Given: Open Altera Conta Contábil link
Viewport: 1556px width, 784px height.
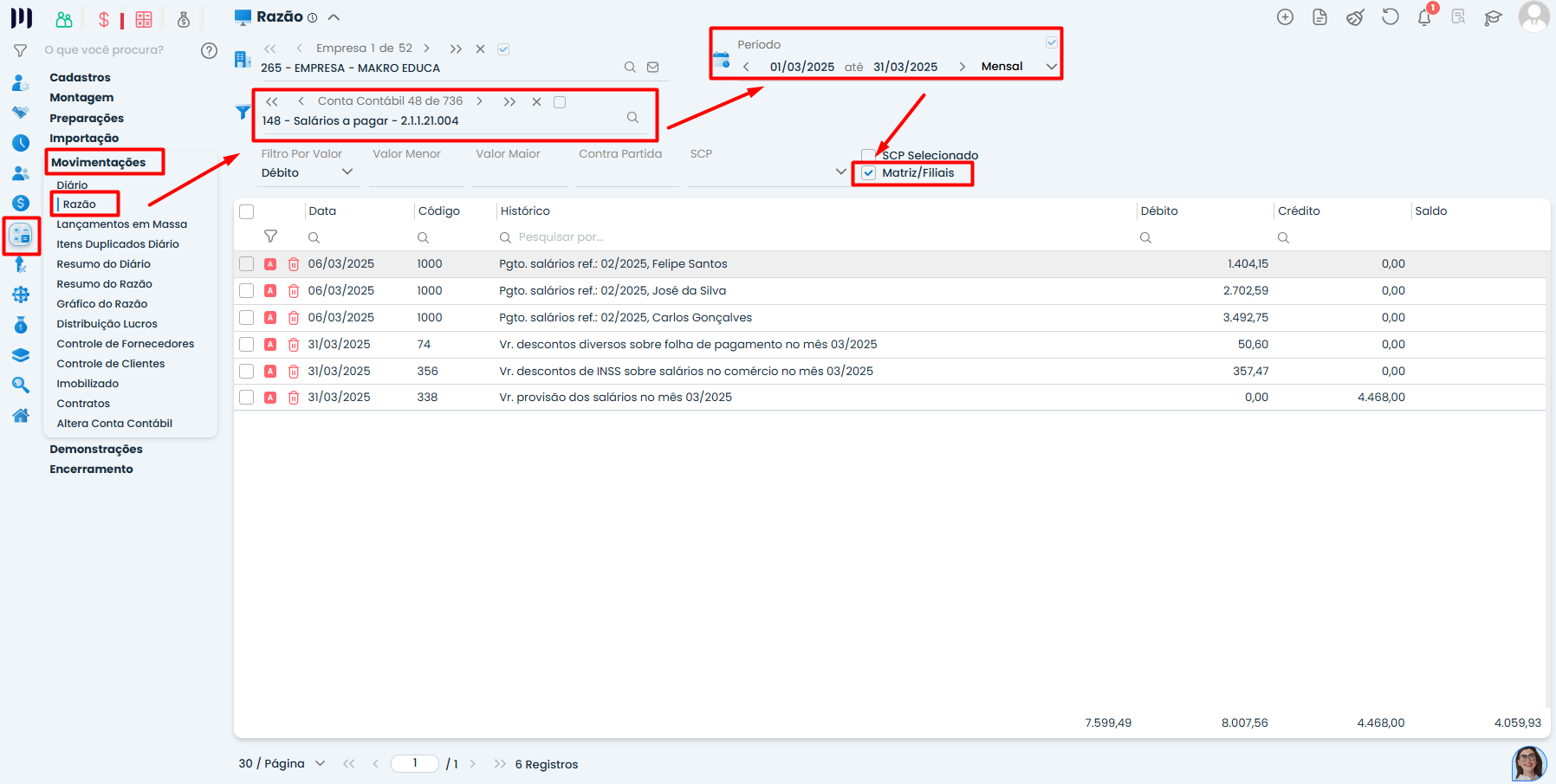Looking at the screenshot, I should click(114, 424).
